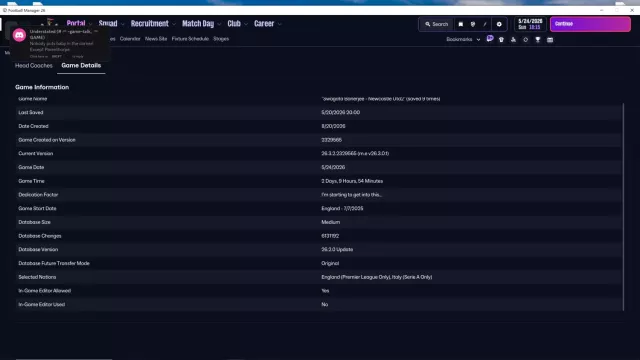This screenshot has height=360, width=640.
Task: Open the Calendar submenu link
Action: pyautogui.click(x=130, y=39)
